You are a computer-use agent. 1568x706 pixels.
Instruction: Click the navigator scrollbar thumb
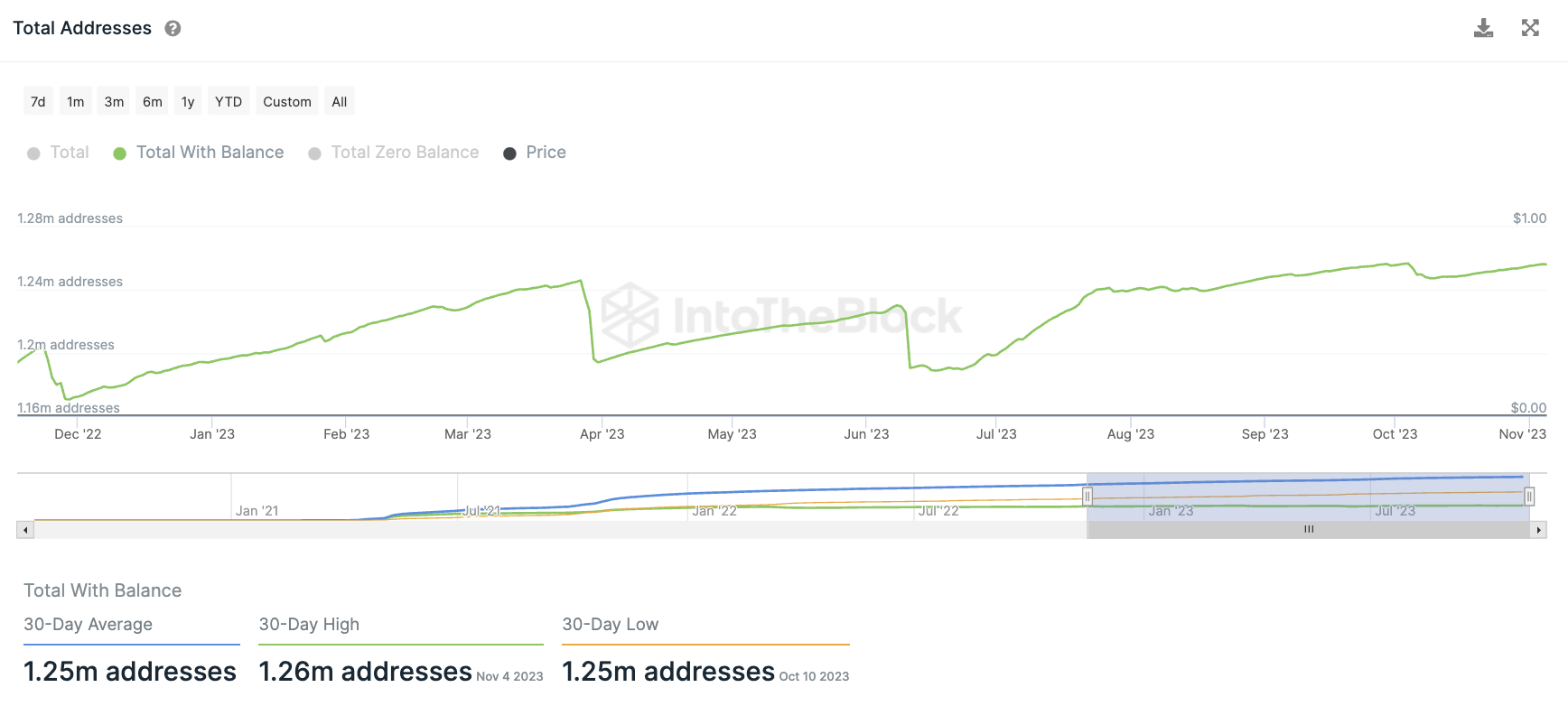pyautogui.click(x=1308, y=530)
